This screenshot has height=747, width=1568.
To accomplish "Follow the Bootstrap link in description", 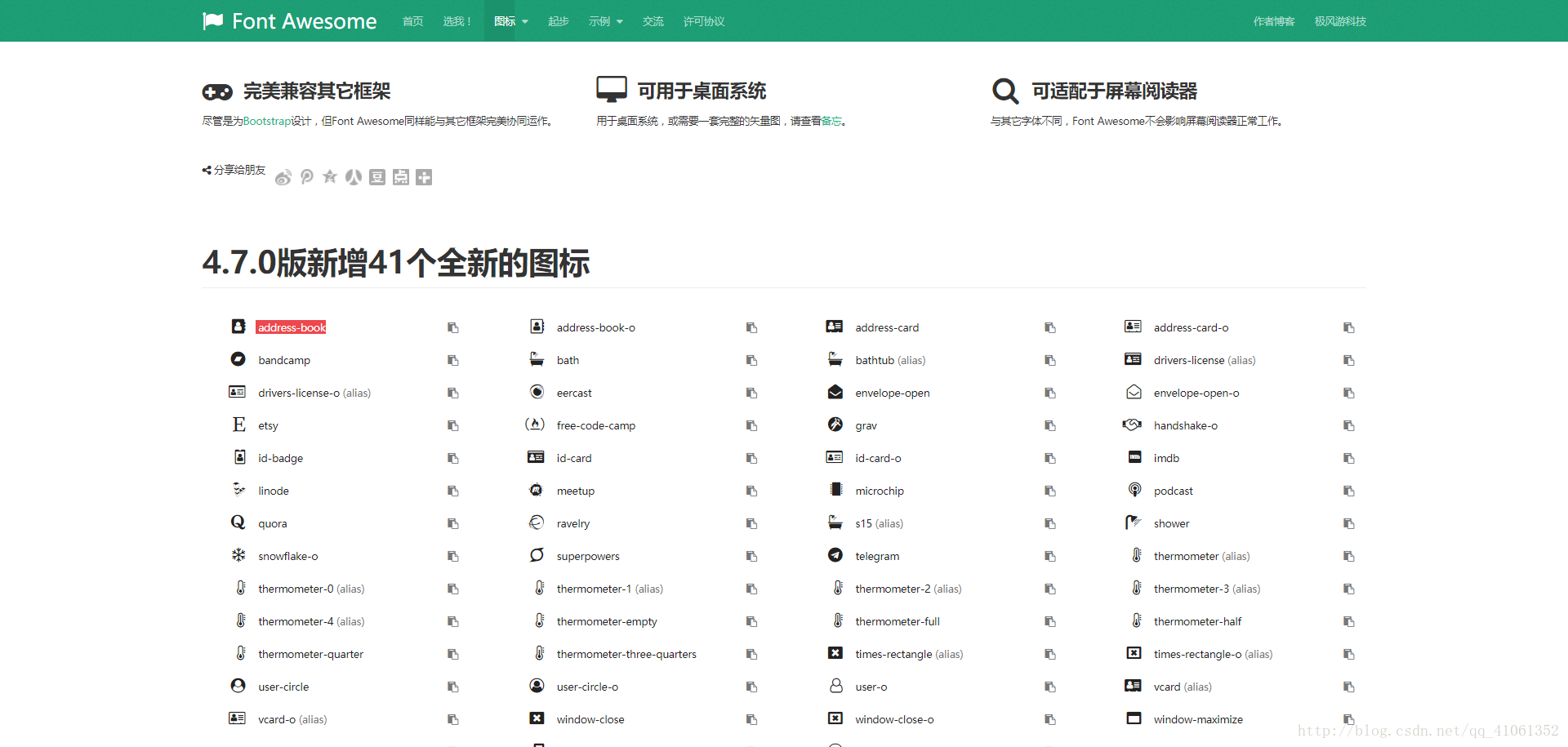I will pyautogui.click(x=267, y=121).
